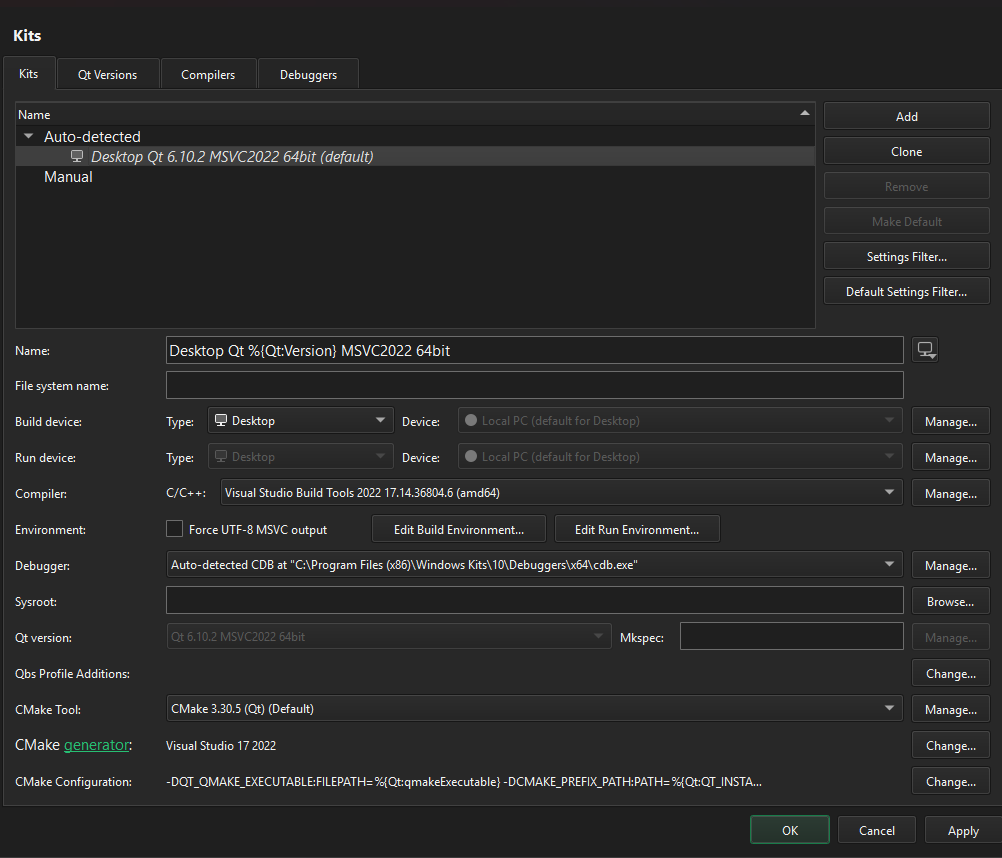Go to the Debuggers tab
The image size is (1002, 858).
pyautogui.click(x=308, y=75)
